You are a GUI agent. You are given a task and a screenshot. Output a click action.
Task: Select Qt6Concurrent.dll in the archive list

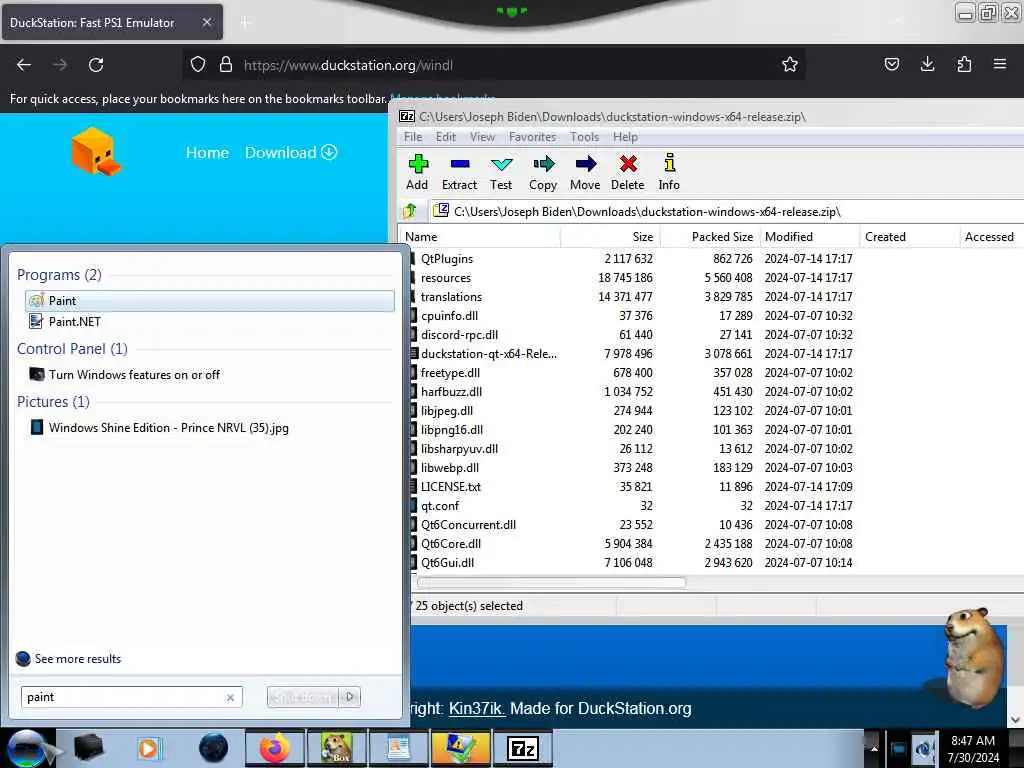468,524
